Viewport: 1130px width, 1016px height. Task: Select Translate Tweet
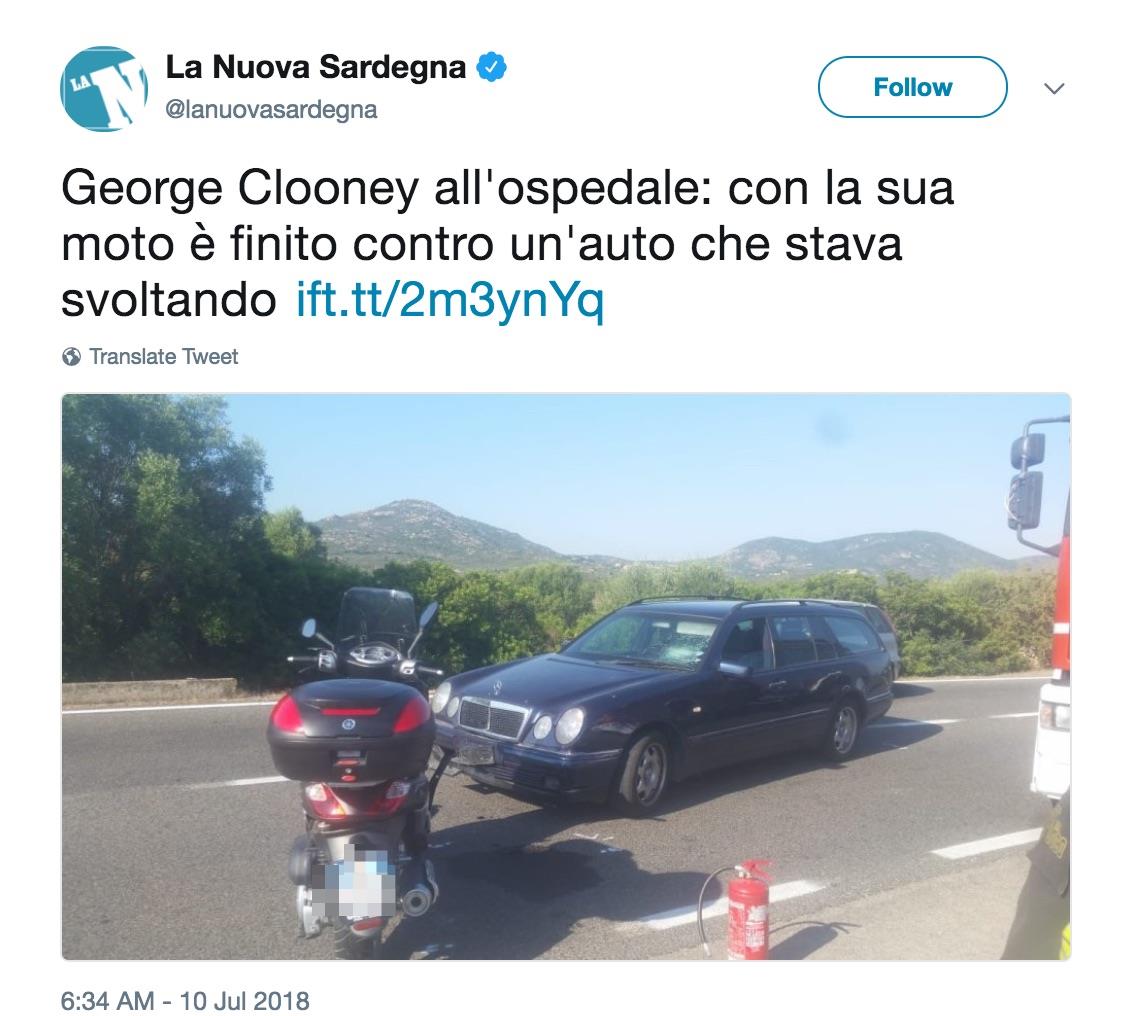pos(164,357)
